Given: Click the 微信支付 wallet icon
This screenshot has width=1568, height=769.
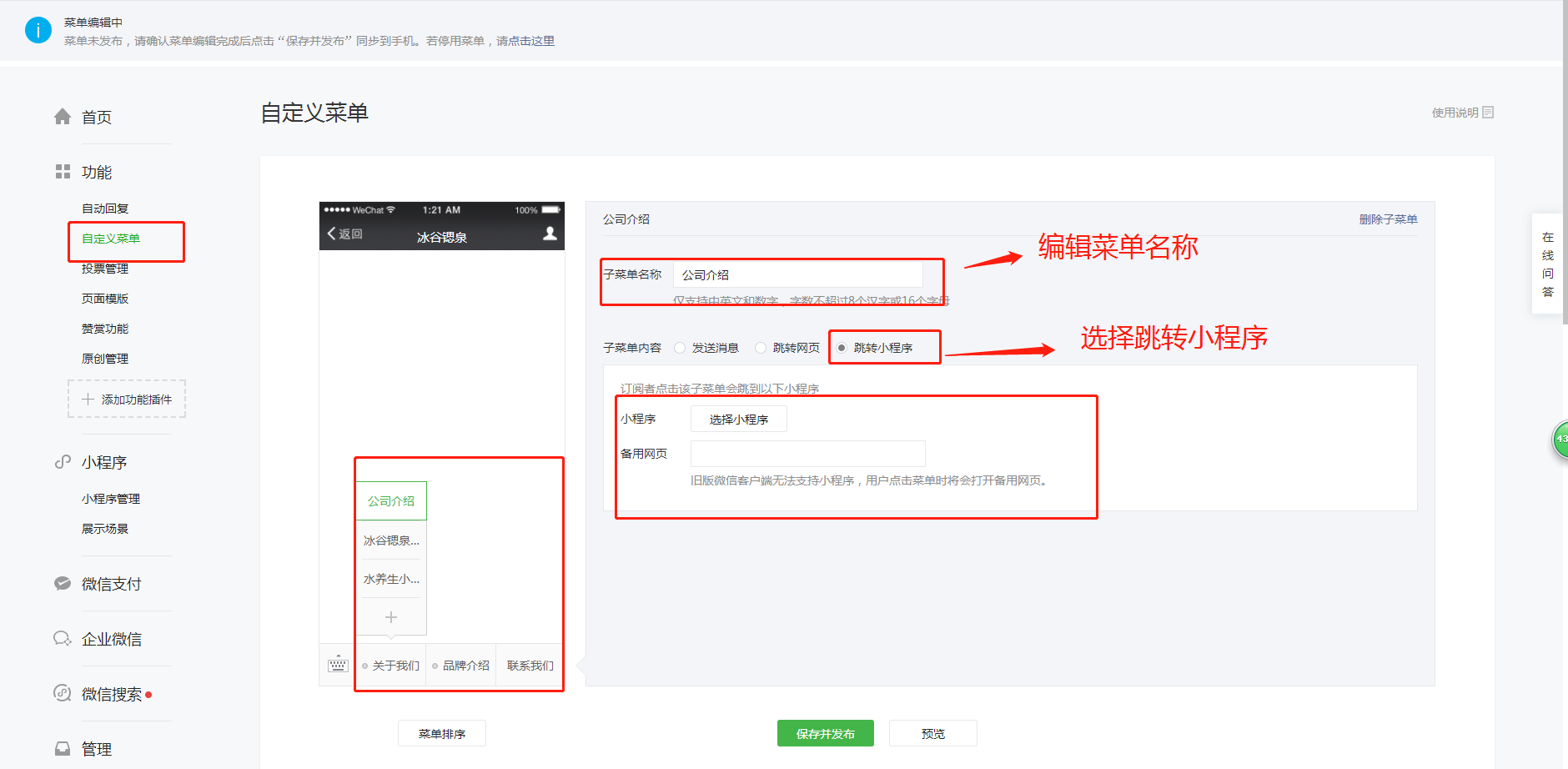Looking at the screenshot, I should coord(63,583).
